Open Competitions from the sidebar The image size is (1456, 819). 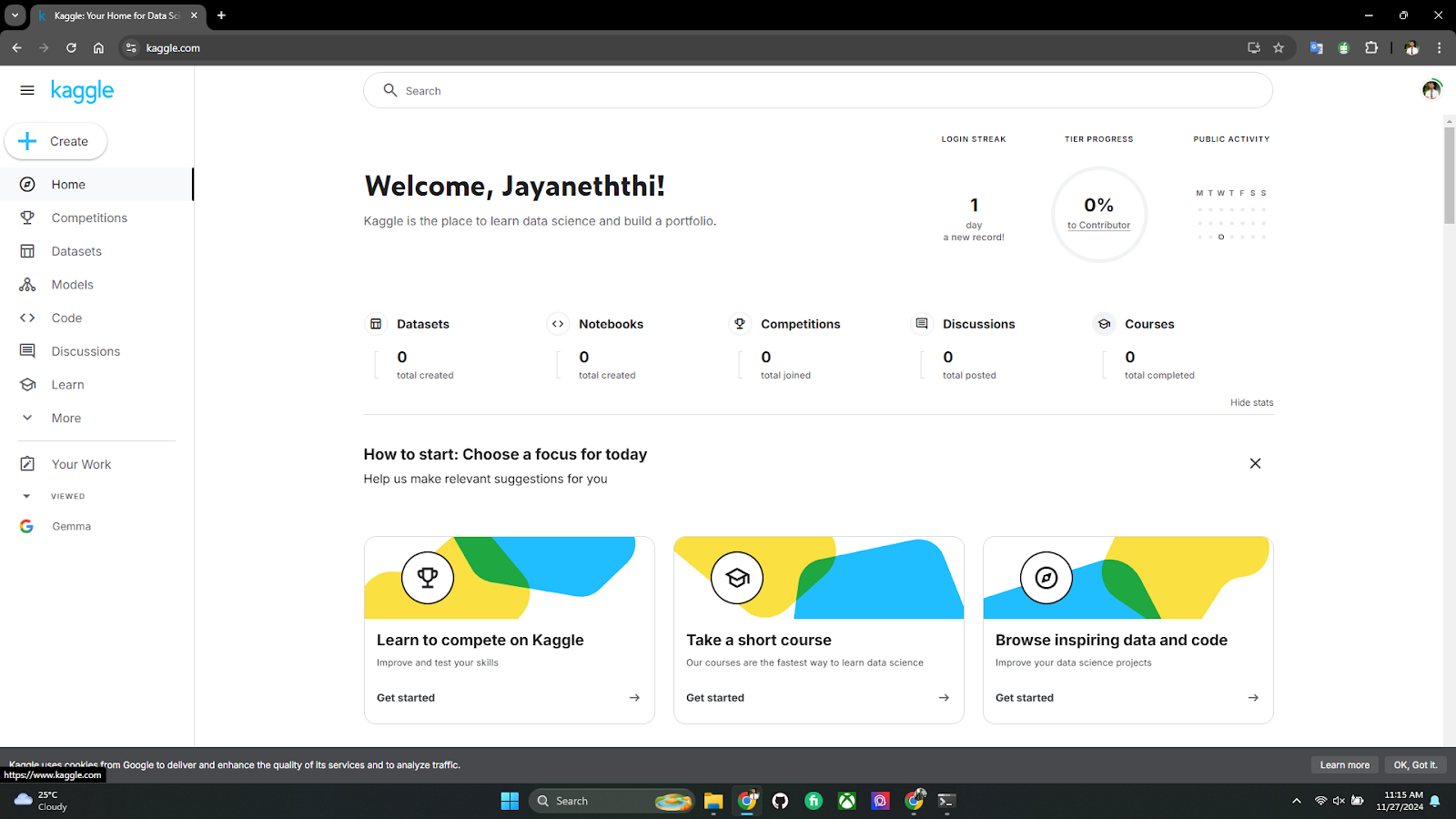[x=96, y=217]
